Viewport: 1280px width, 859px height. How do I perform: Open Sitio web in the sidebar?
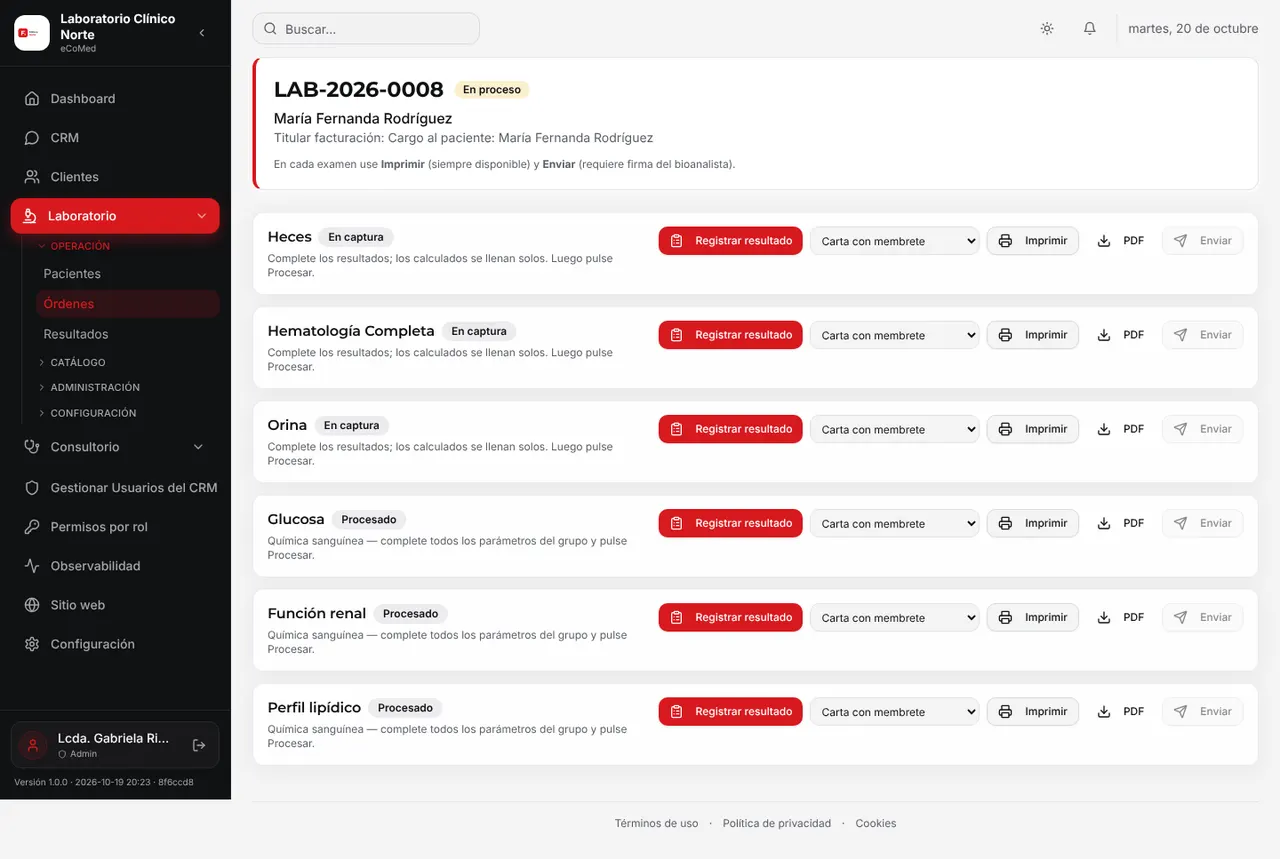115,605
